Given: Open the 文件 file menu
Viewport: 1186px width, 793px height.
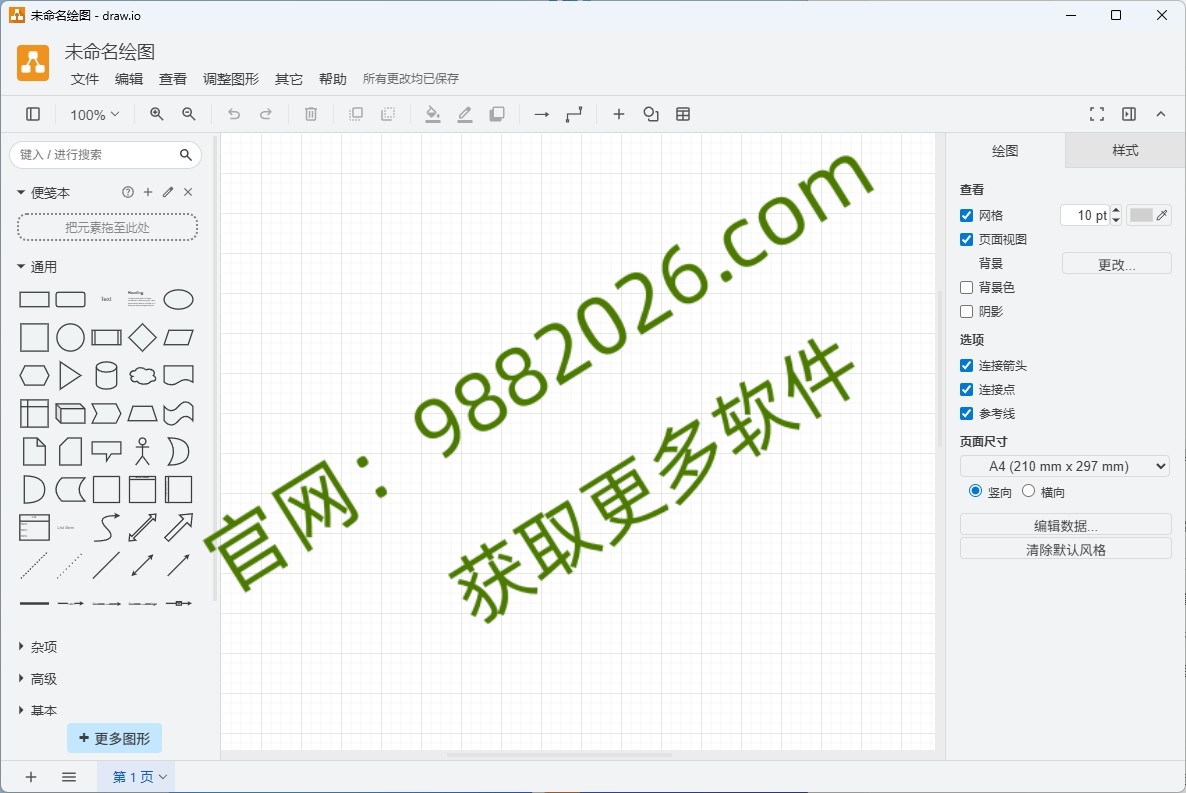Looking at the screenshot, I should [85, 79].
